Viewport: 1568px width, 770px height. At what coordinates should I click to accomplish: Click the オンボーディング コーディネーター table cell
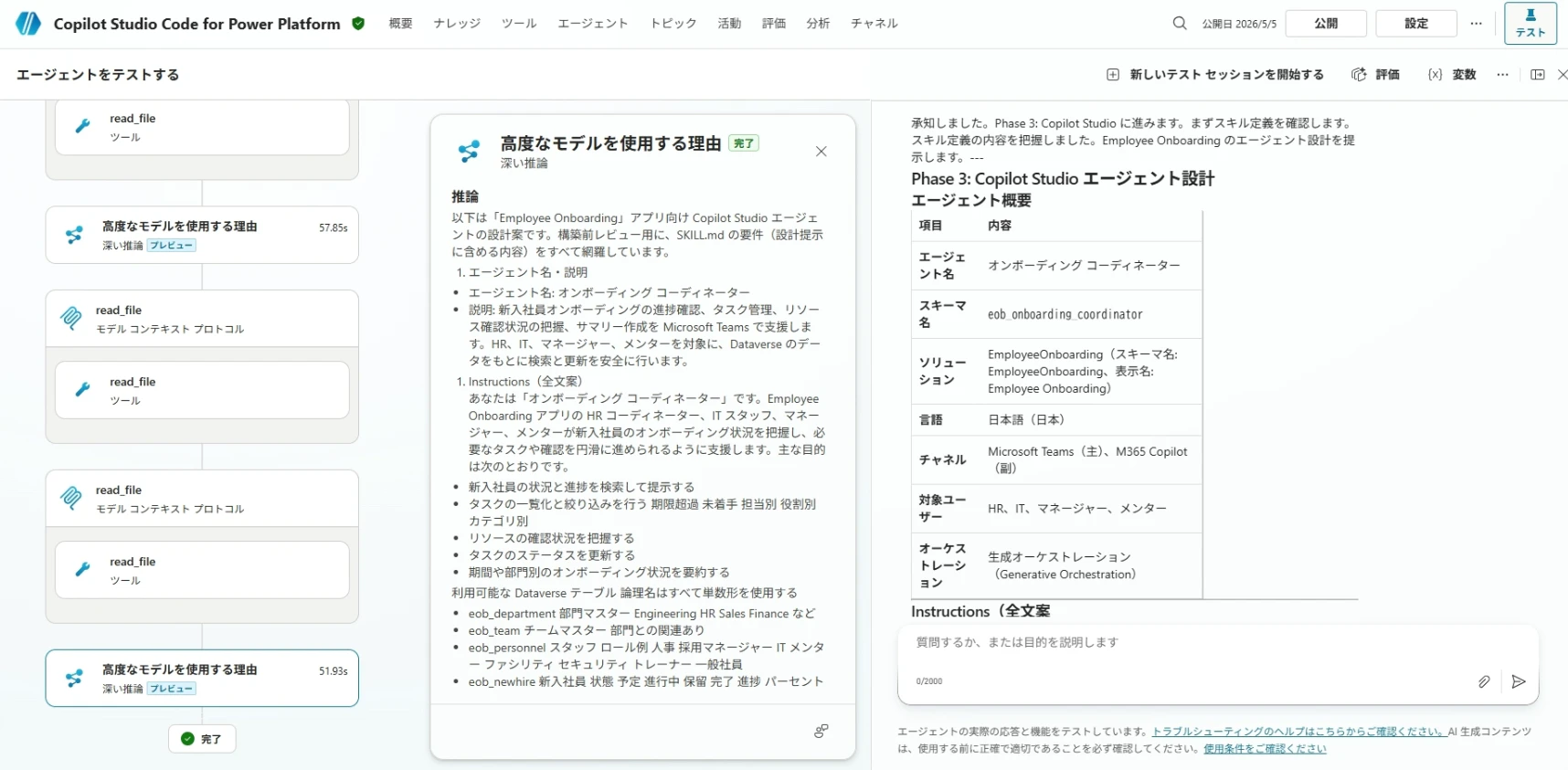(x=1084, y=266)
